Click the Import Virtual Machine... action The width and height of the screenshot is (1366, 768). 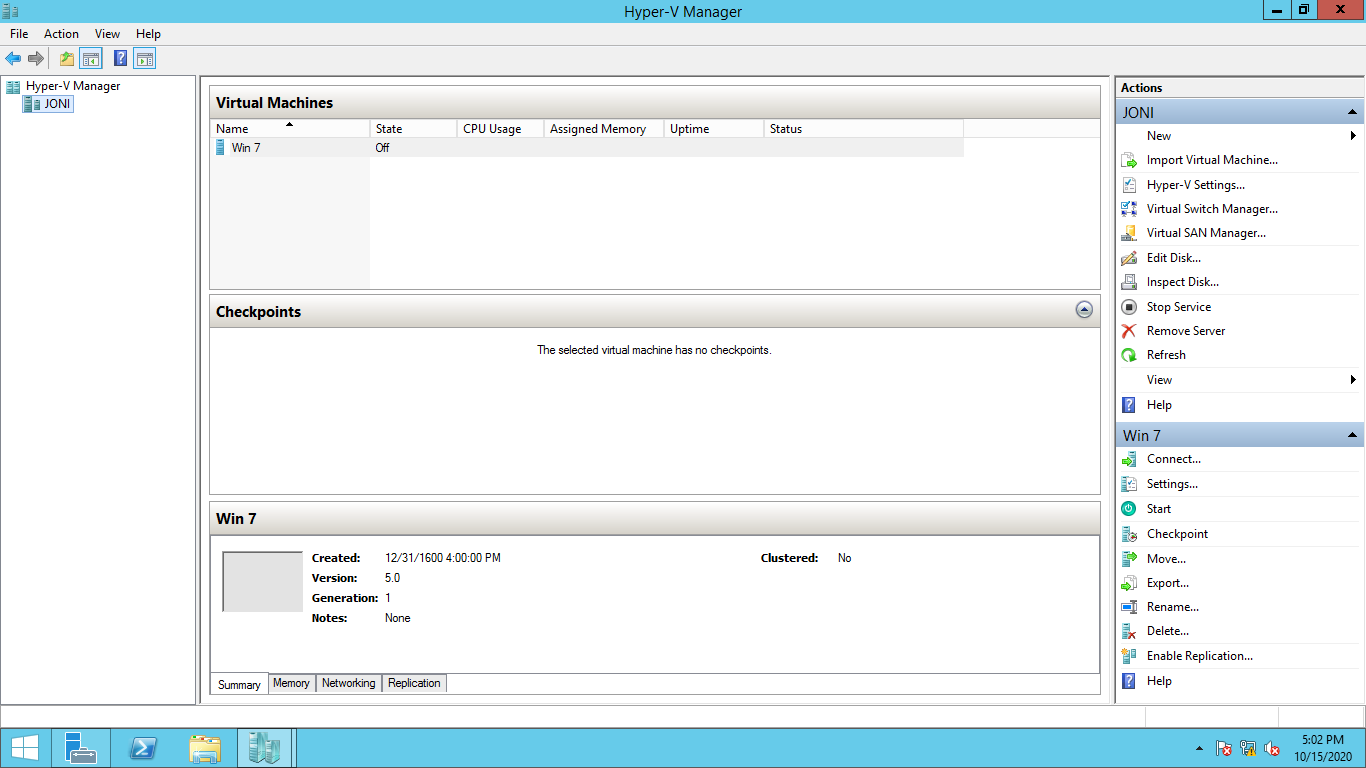click(x=1212, y=160)
